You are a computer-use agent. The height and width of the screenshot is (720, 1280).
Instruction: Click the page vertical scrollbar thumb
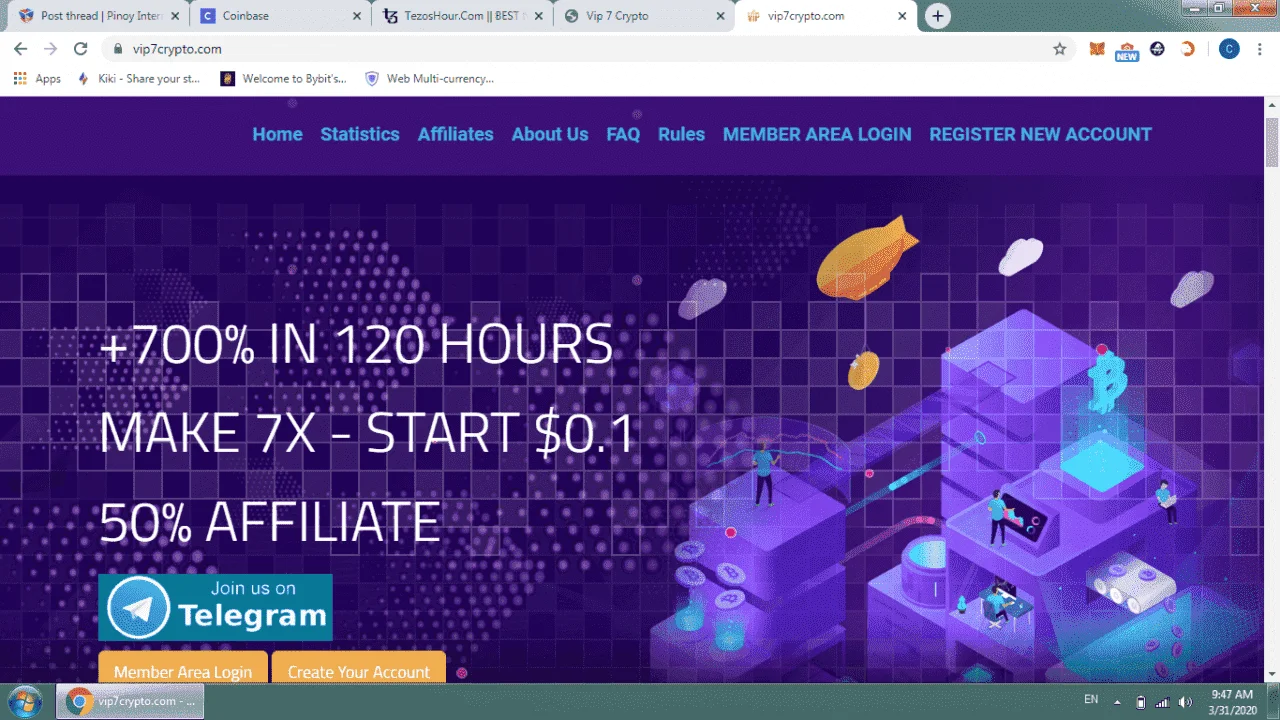click(x=1272, y=141)
